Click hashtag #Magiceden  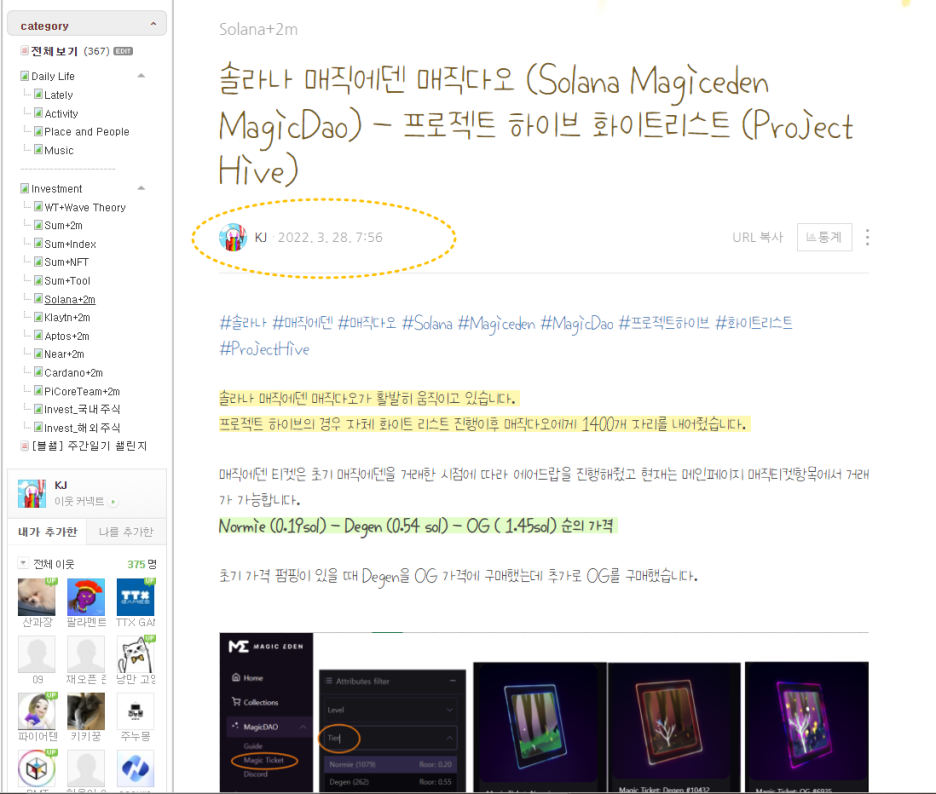[x=497, y=324]
